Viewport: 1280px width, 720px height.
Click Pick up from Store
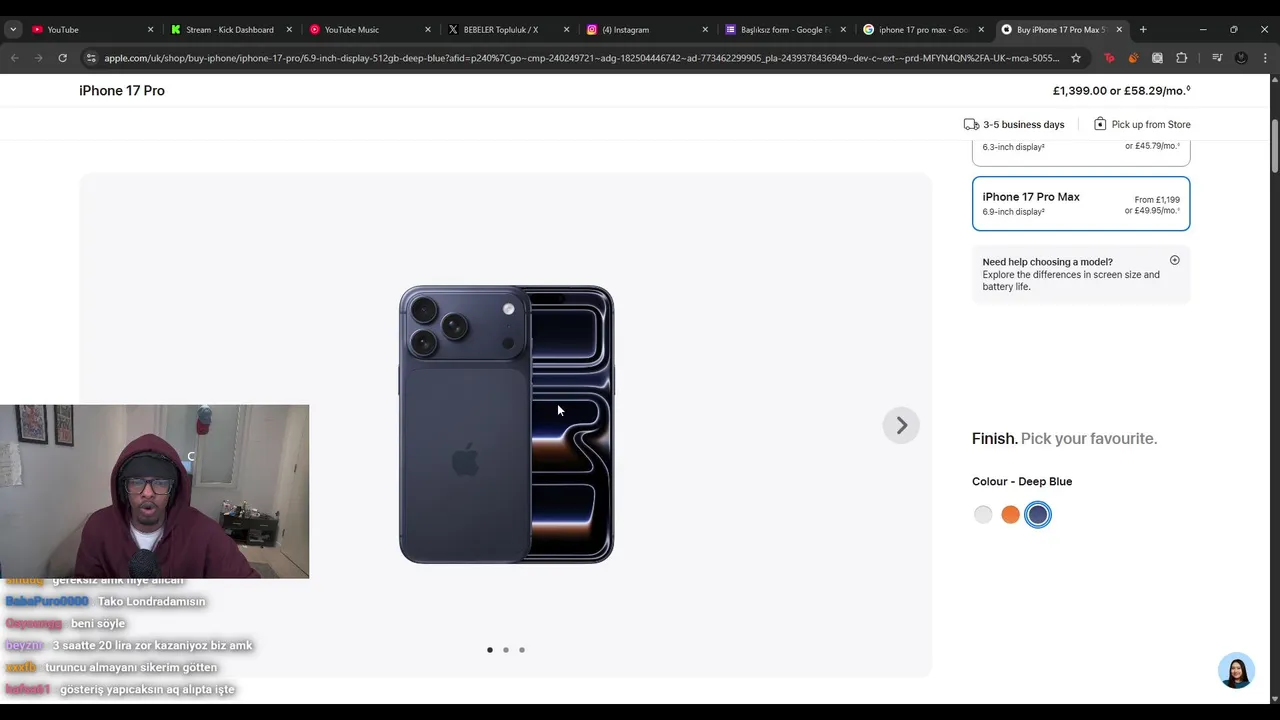(x=1151, y=125)
